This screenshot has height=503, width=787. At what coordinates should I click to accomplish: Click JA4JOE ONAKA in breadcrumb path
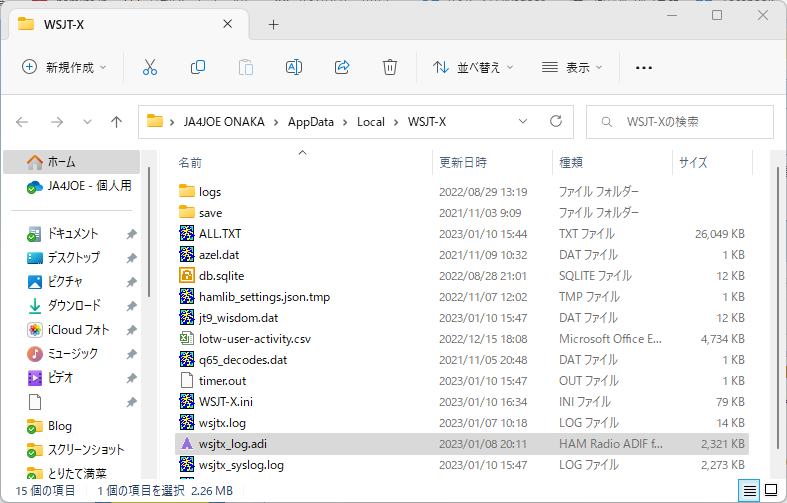pos(224,122)
